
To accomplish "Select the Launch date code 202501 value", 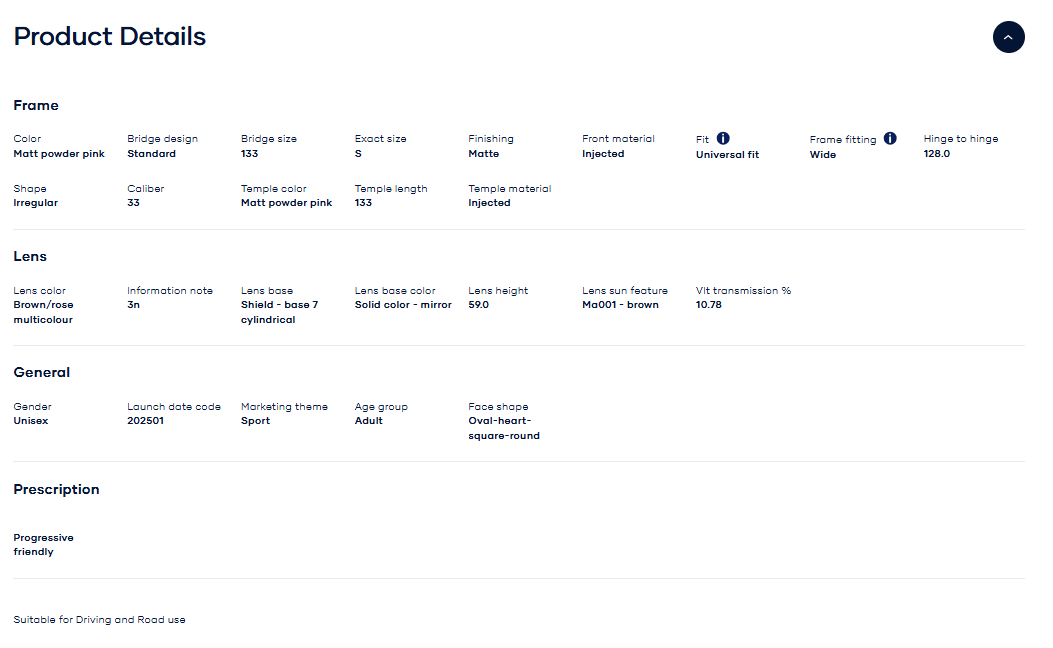I will (145, 421).
